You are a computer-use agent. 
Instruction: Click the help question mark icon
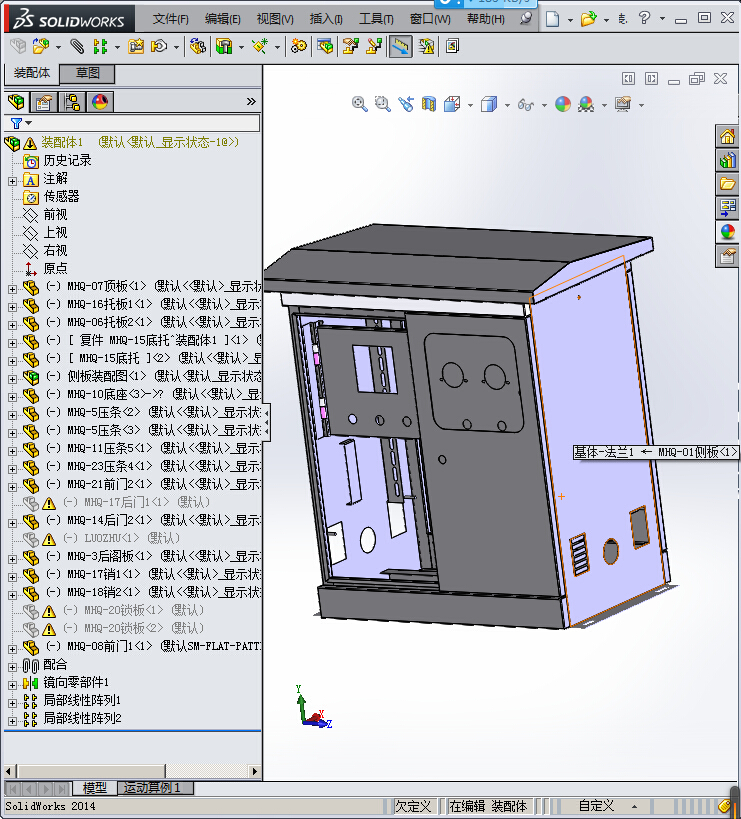pos(644,18)
